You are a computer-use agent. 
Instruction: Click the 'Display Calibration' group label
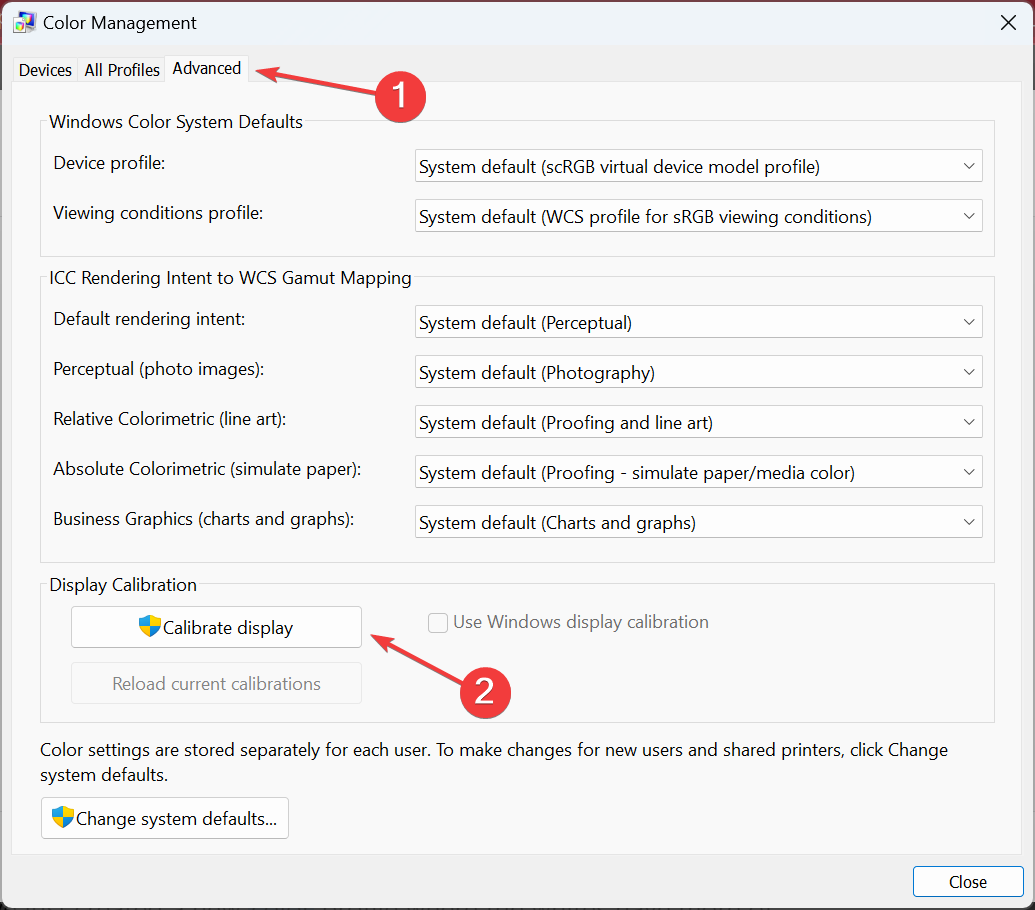(x=123, y=585)
